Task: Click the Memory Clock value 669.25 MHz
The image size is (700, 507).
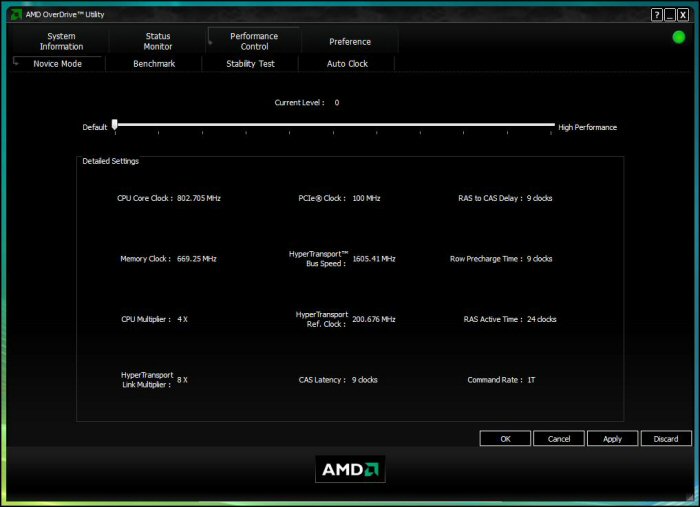Action: [x=196, y=259]
